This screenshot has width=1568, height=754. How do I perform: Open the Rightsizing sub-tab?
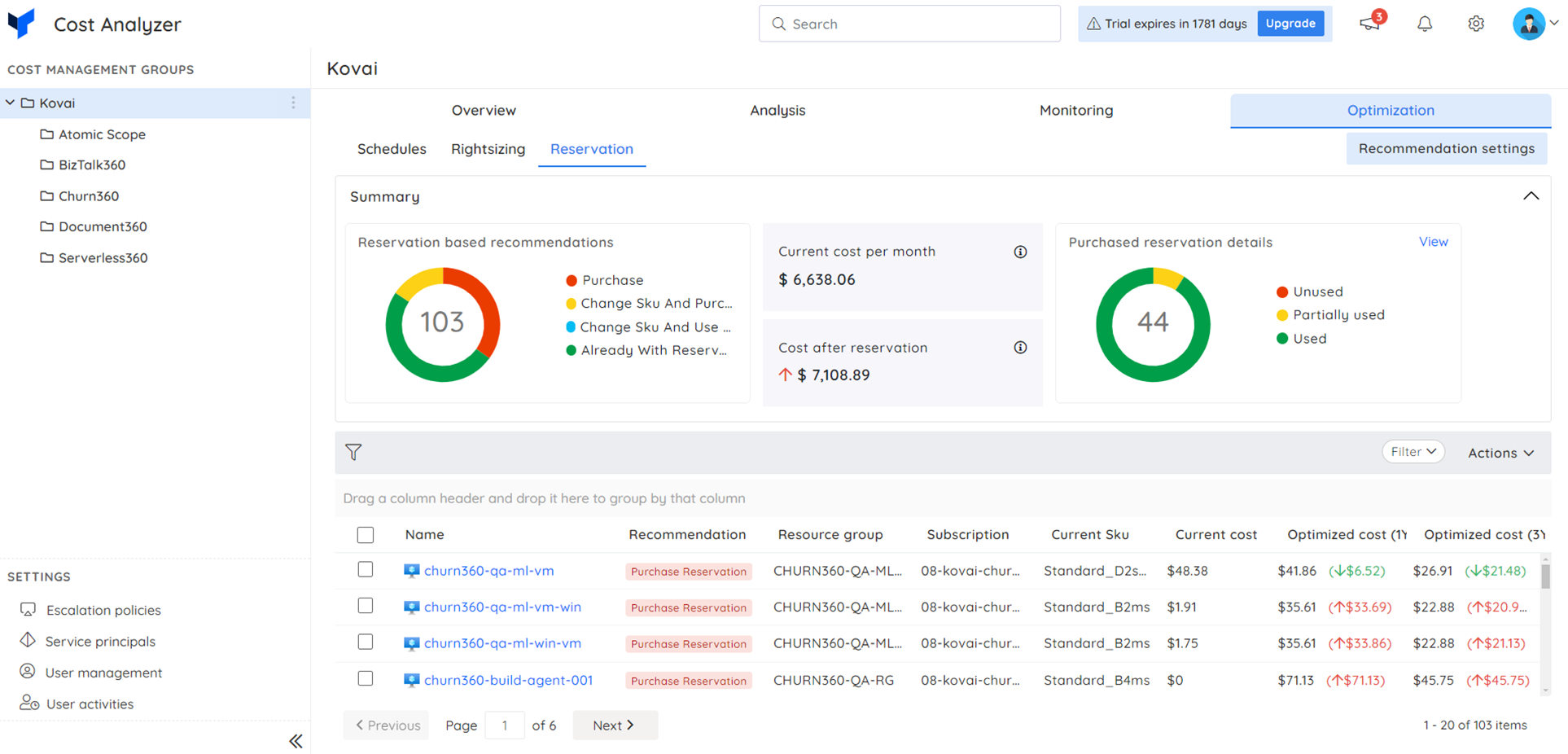488,149
